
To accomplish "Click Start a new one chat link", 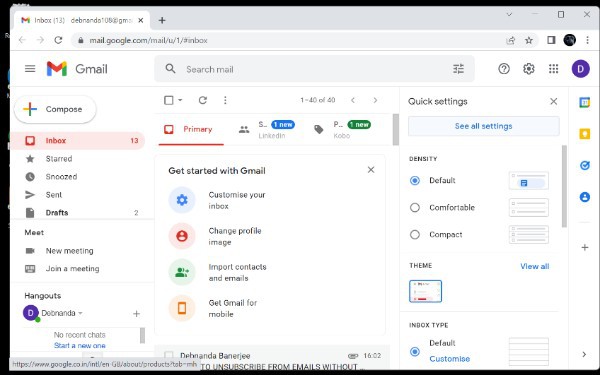I will [x=80, y=345].
